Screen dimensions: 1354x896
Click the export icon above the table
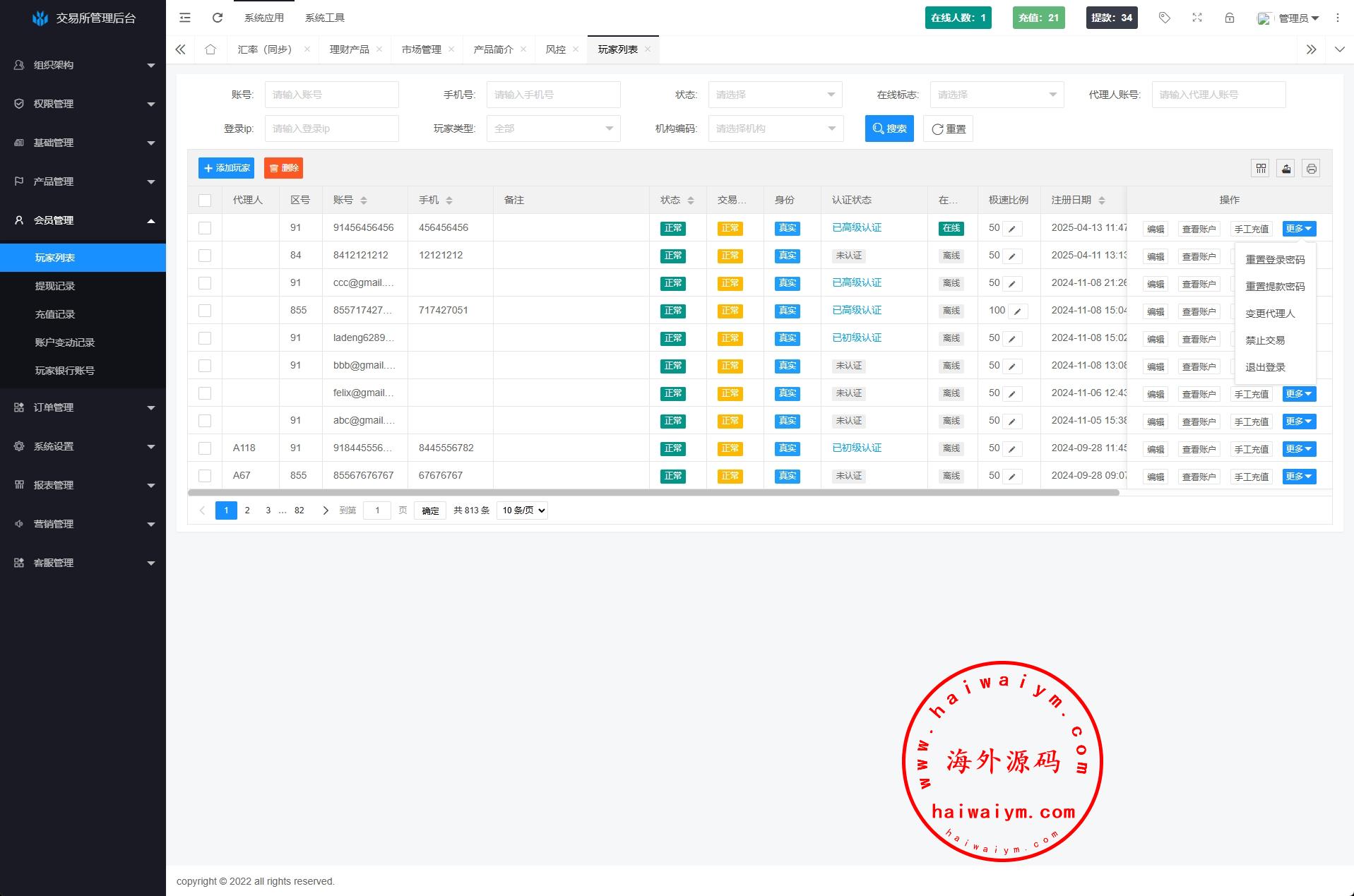click(1286, 168)
